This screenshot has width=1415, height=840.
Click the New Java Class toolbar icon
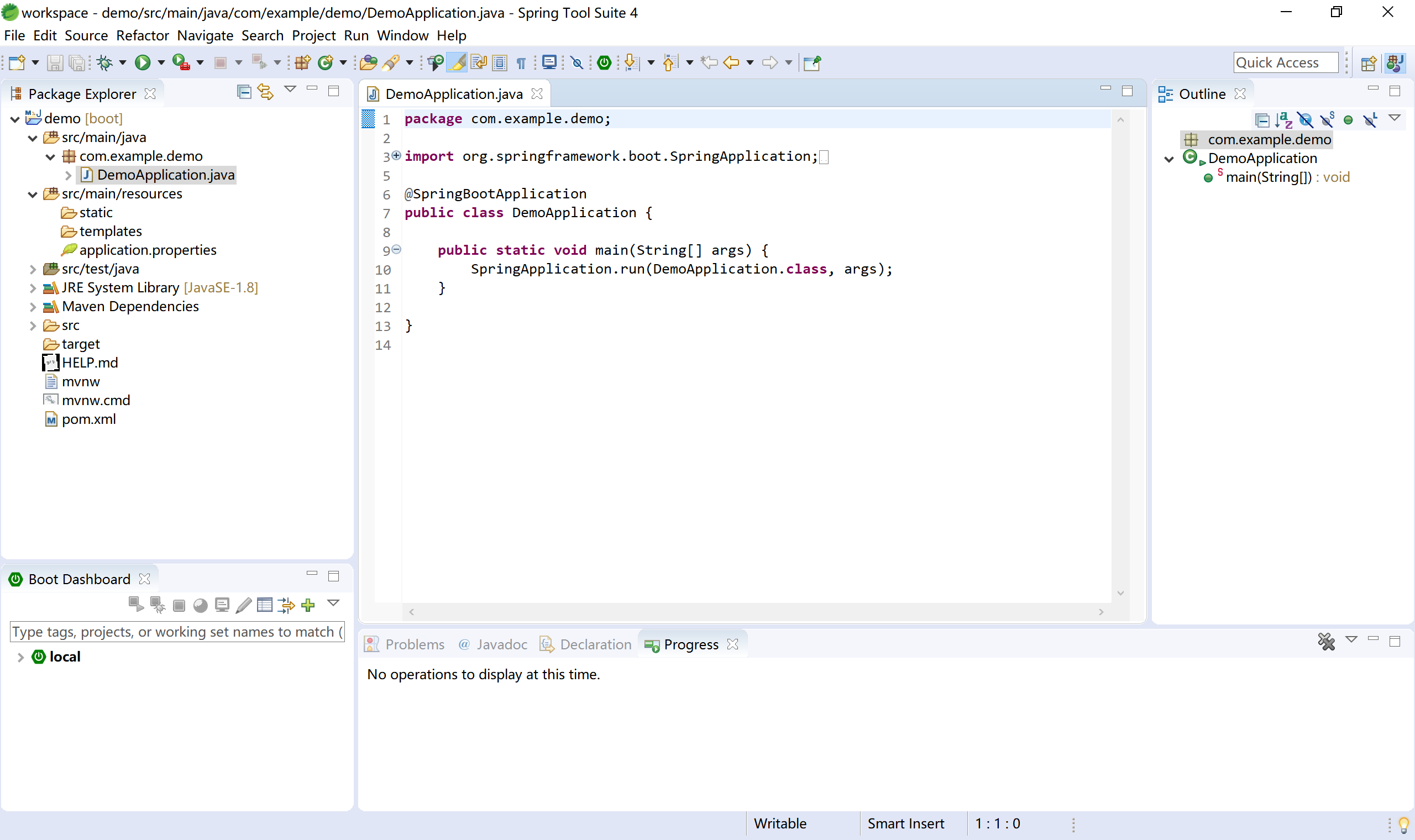tap(326, 62)
